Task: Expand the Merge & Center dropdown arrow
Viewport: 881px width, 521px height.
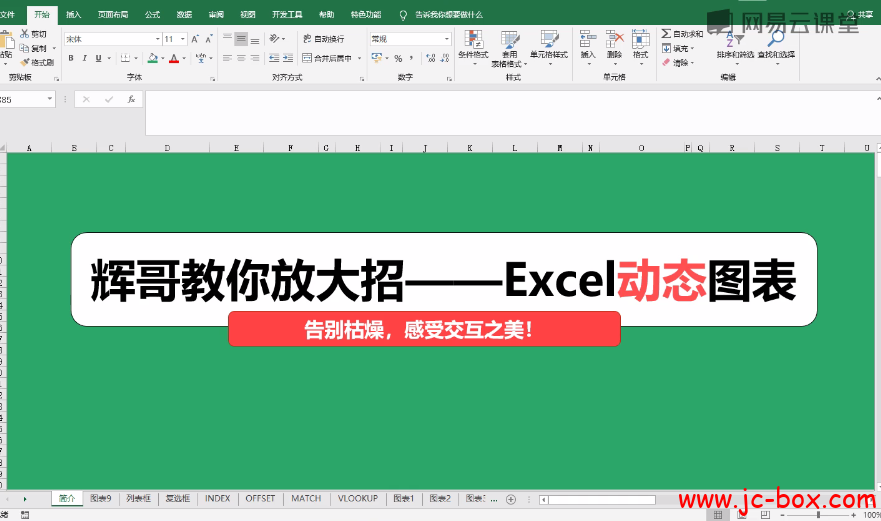Action: tap(360, 58)
